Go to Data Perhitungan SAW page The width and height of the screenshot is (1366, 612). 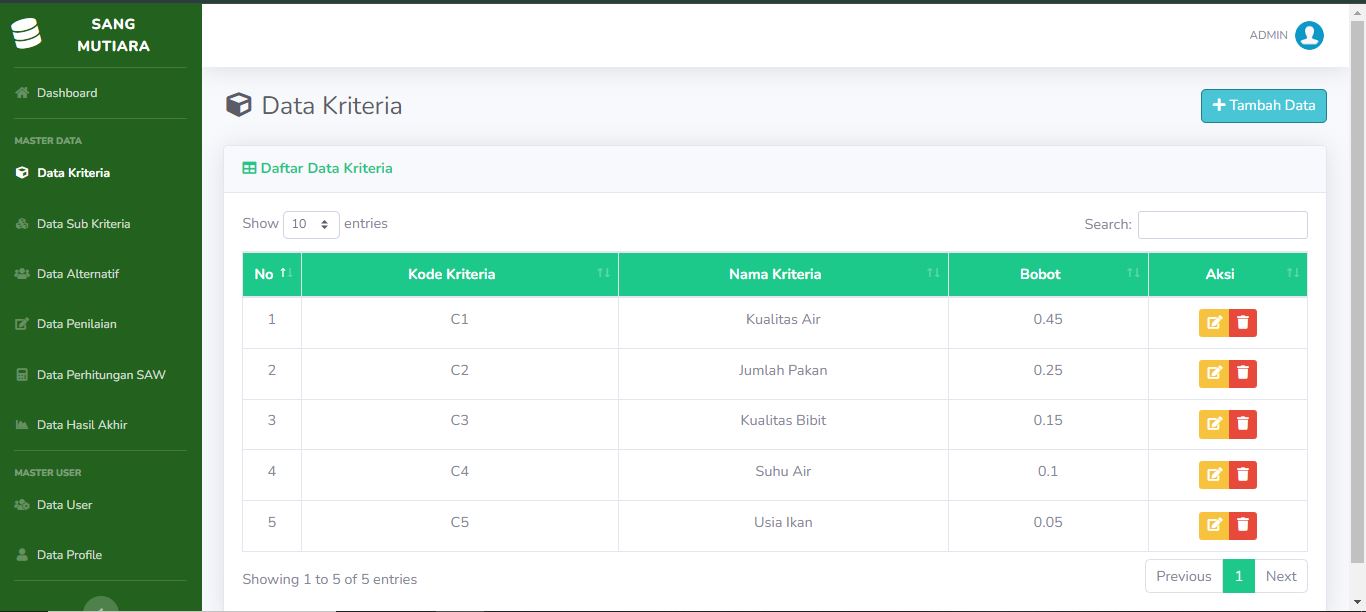pyautogui.click(x=101, y=375)
